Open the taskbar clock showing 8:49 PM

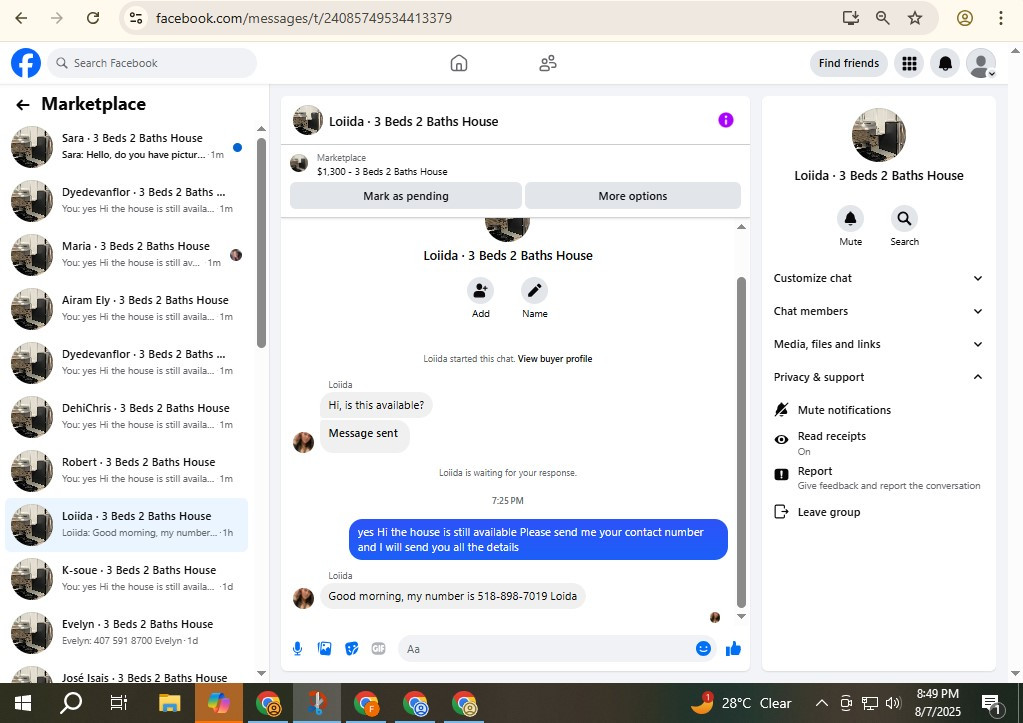(938, 703)
